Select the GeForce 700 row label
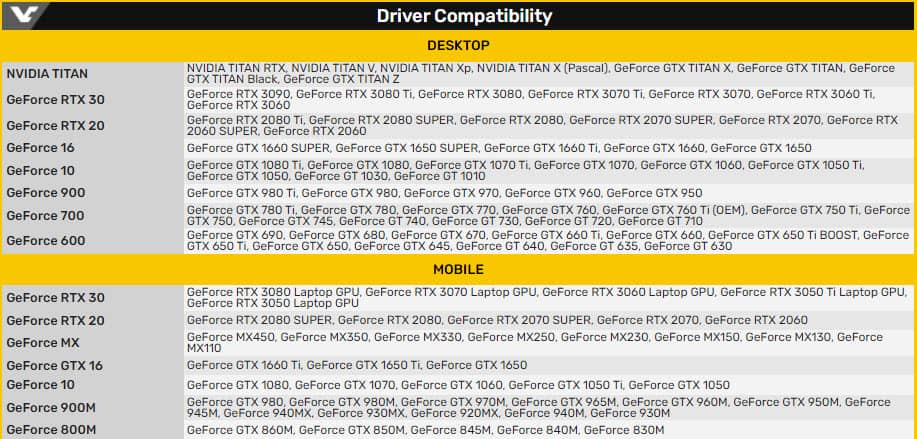The image size is (917, 439). tap(45, 216)
